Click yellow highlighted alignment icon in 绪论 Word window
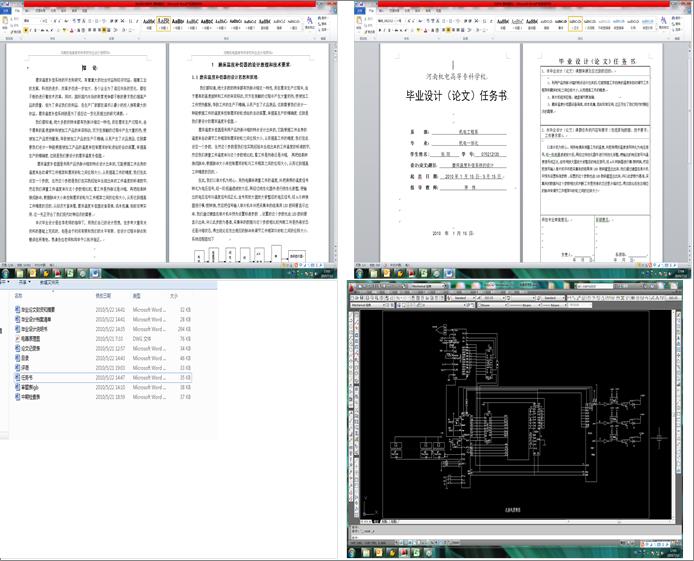694x561 pixels. pyautogui.click(x=105, y=31)
